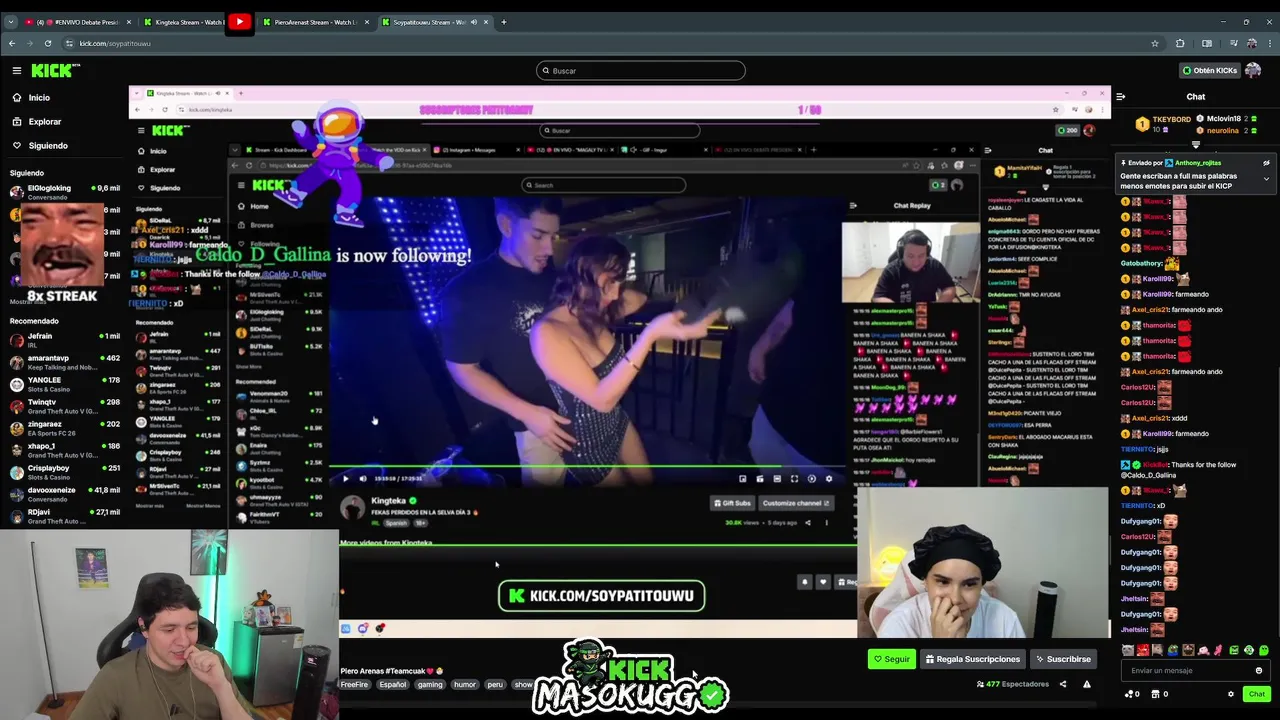Image resolution: width=1280 pixels, height=720 pixels.
Task: Hide the pinned message from Anthony_rojitas
Action: [x=1266, y=163]
